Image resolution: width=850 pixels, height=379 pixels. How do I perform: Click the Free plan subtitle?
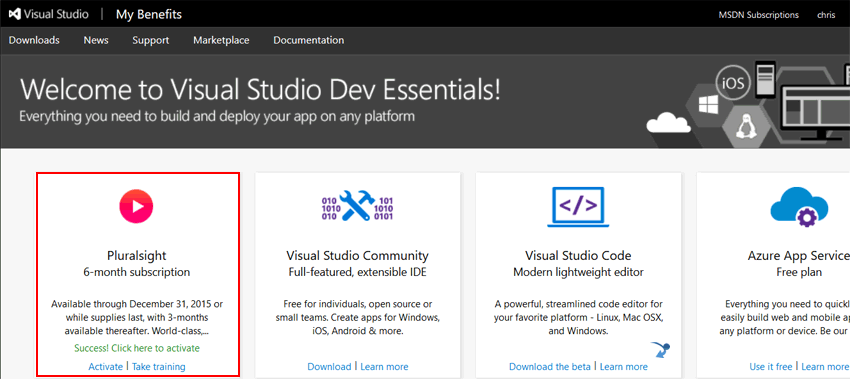(x=799, y=272)
